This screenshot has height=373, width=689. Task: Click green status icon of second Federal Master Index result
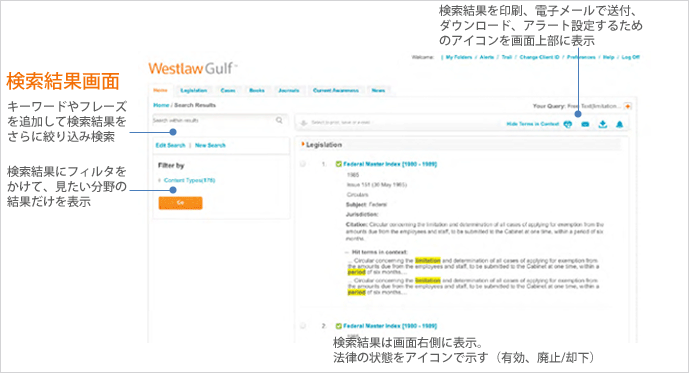[x=339, y=326]
